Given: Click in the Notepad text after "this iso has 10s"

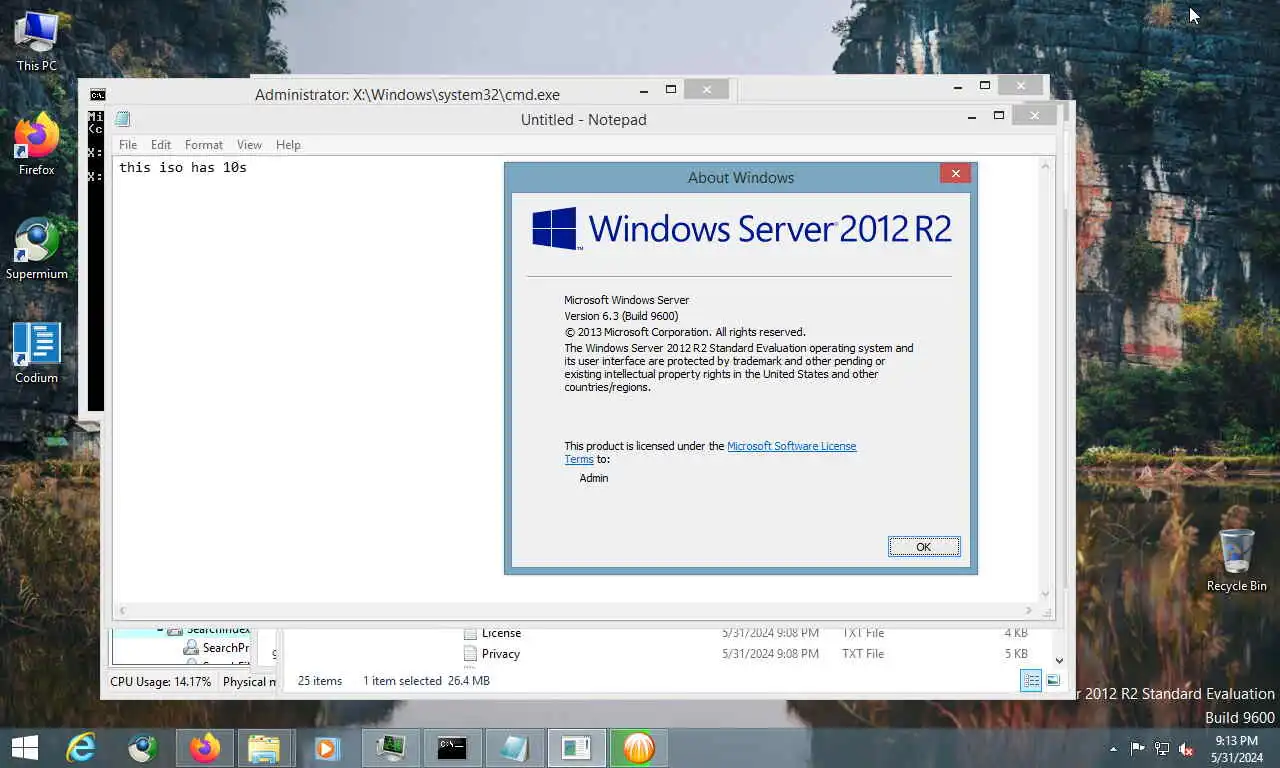Looking at the screenshot, I should pos(248,168).
